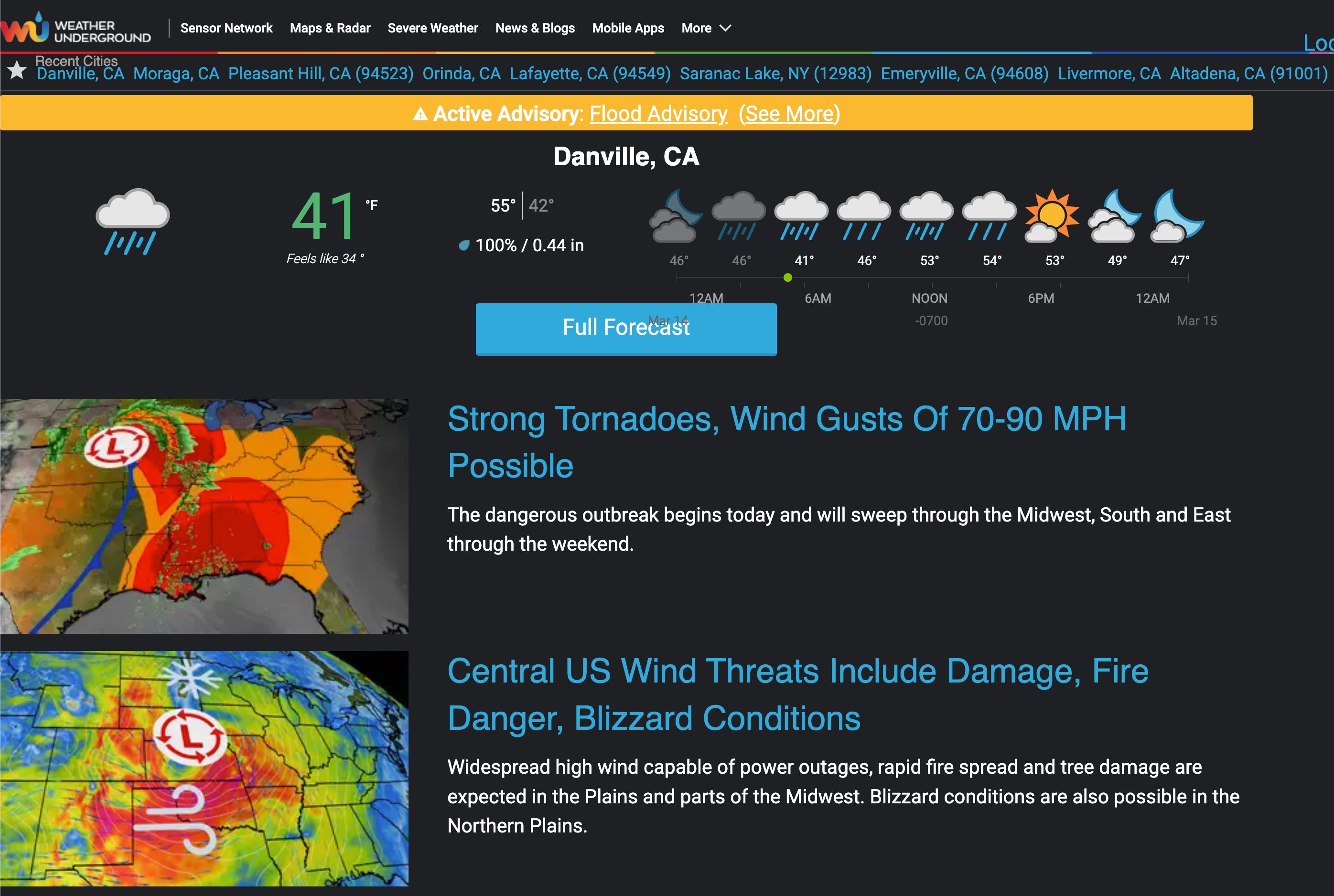Select Saranac Lake, NY recent city
The width and height of the screenshot is (1334, 896).
coord(775,74)
